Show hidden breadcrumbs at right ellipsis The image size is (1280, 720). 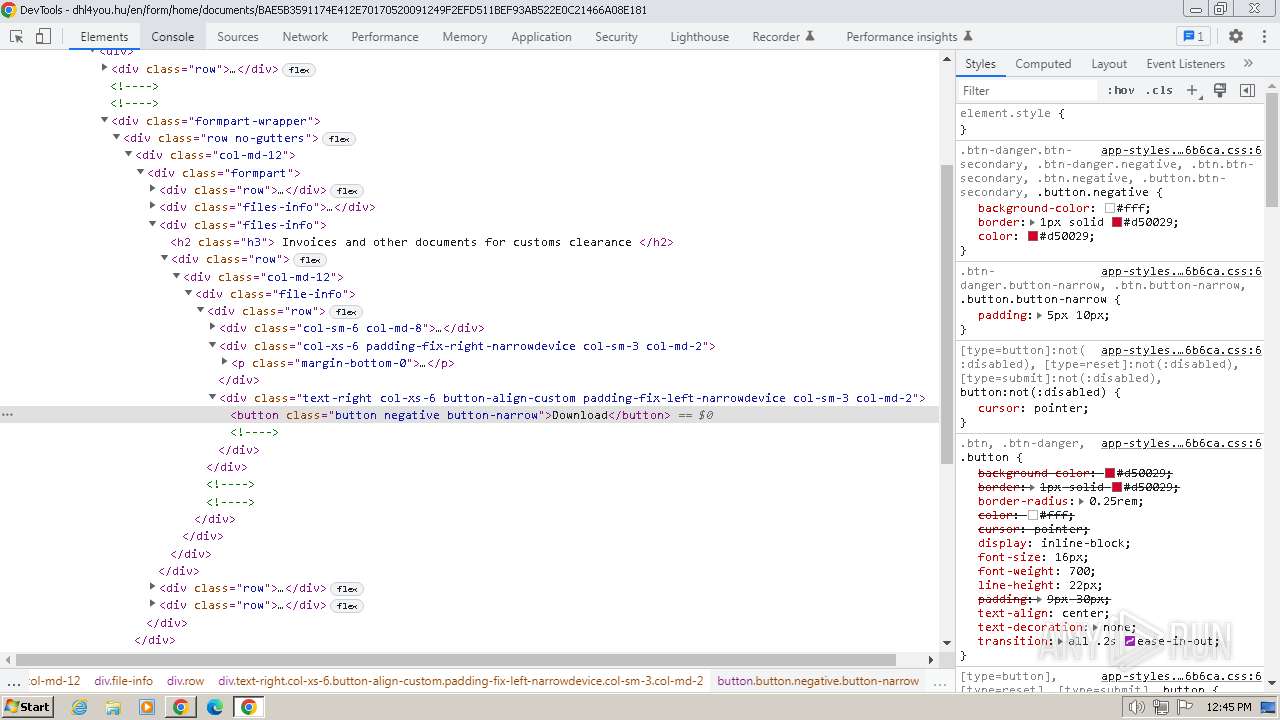940,681
